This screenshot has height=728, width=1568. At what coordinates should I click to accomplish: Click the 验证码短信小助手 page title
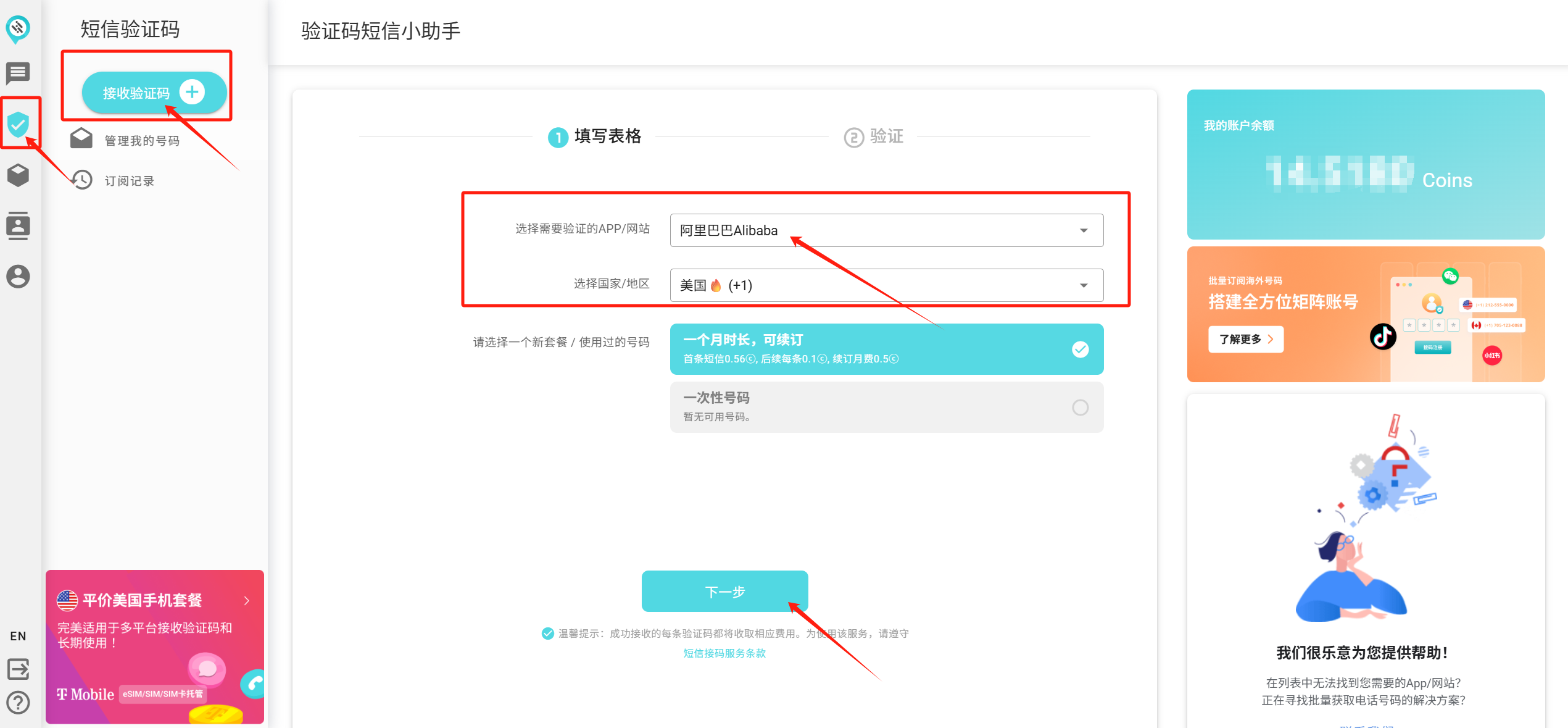[x=381, y=31]
